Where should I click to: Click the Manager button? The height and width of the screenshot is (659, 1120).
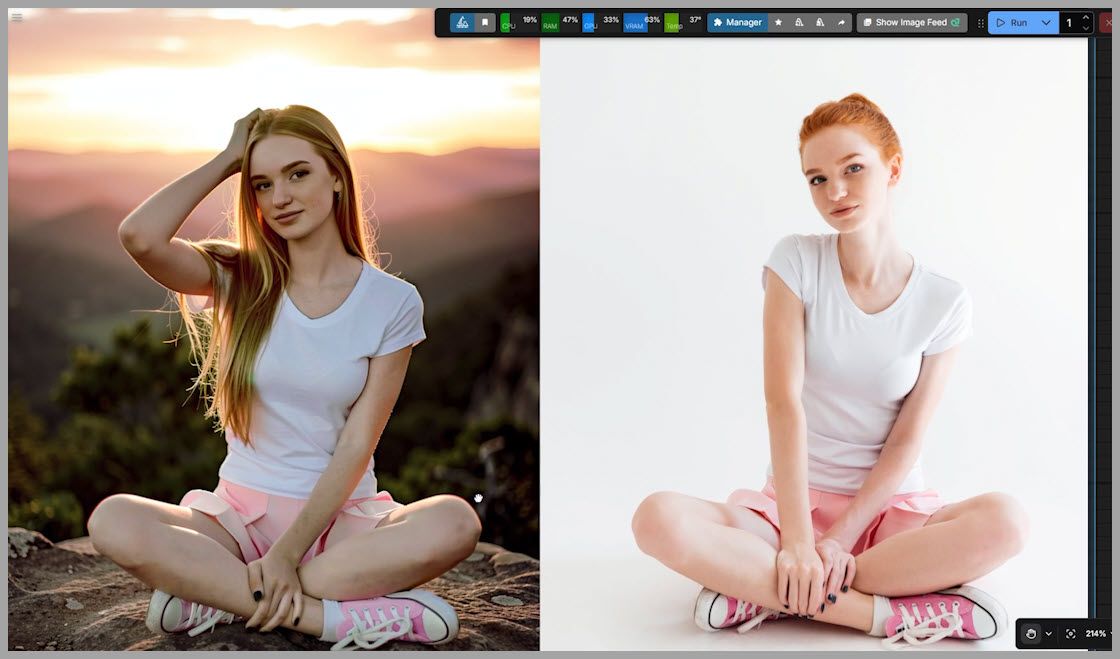(x=737, y=22)
